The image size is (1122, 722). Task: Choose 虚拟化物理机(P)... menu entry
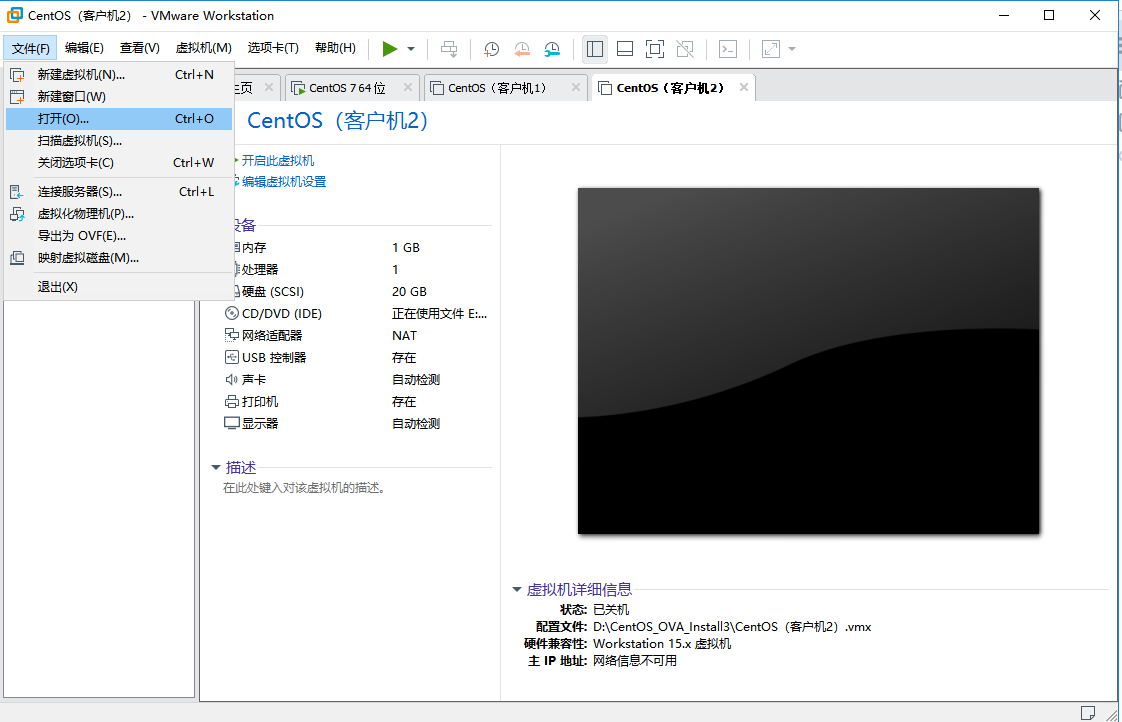119,214
